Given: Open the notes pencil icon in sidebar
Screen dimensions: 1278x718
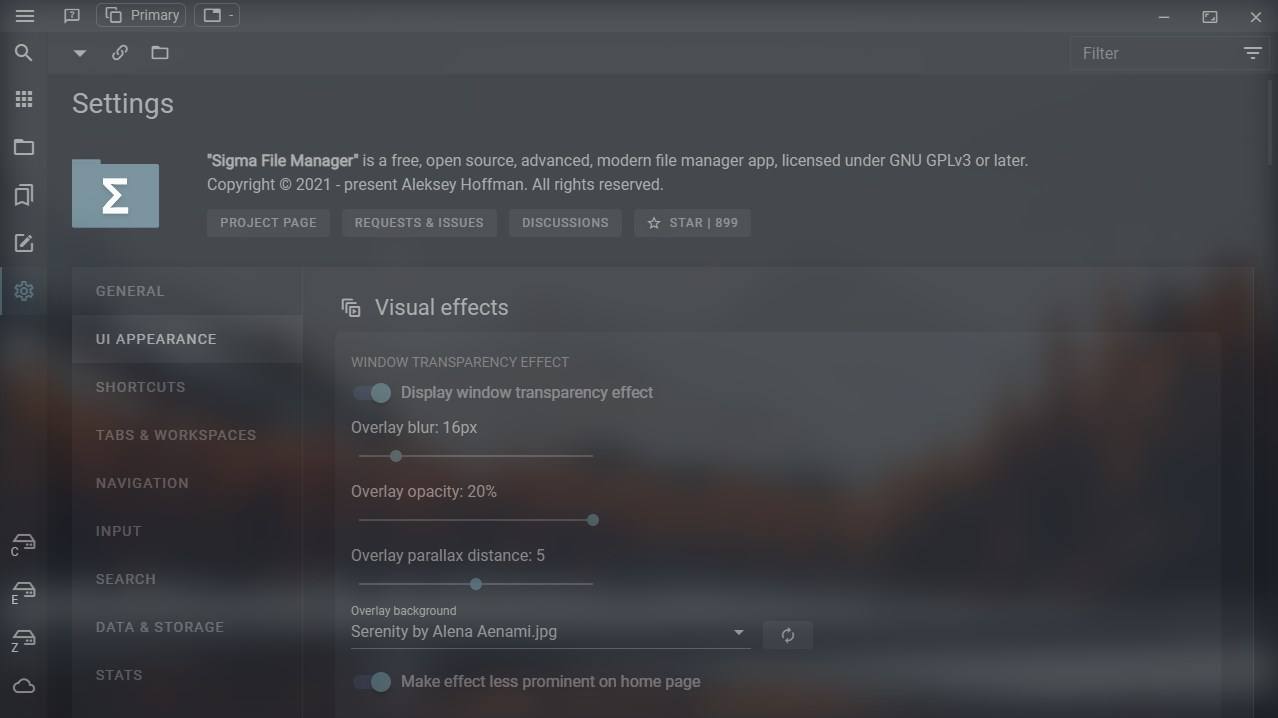Looking at the screenshot, I should click(24, 243).
